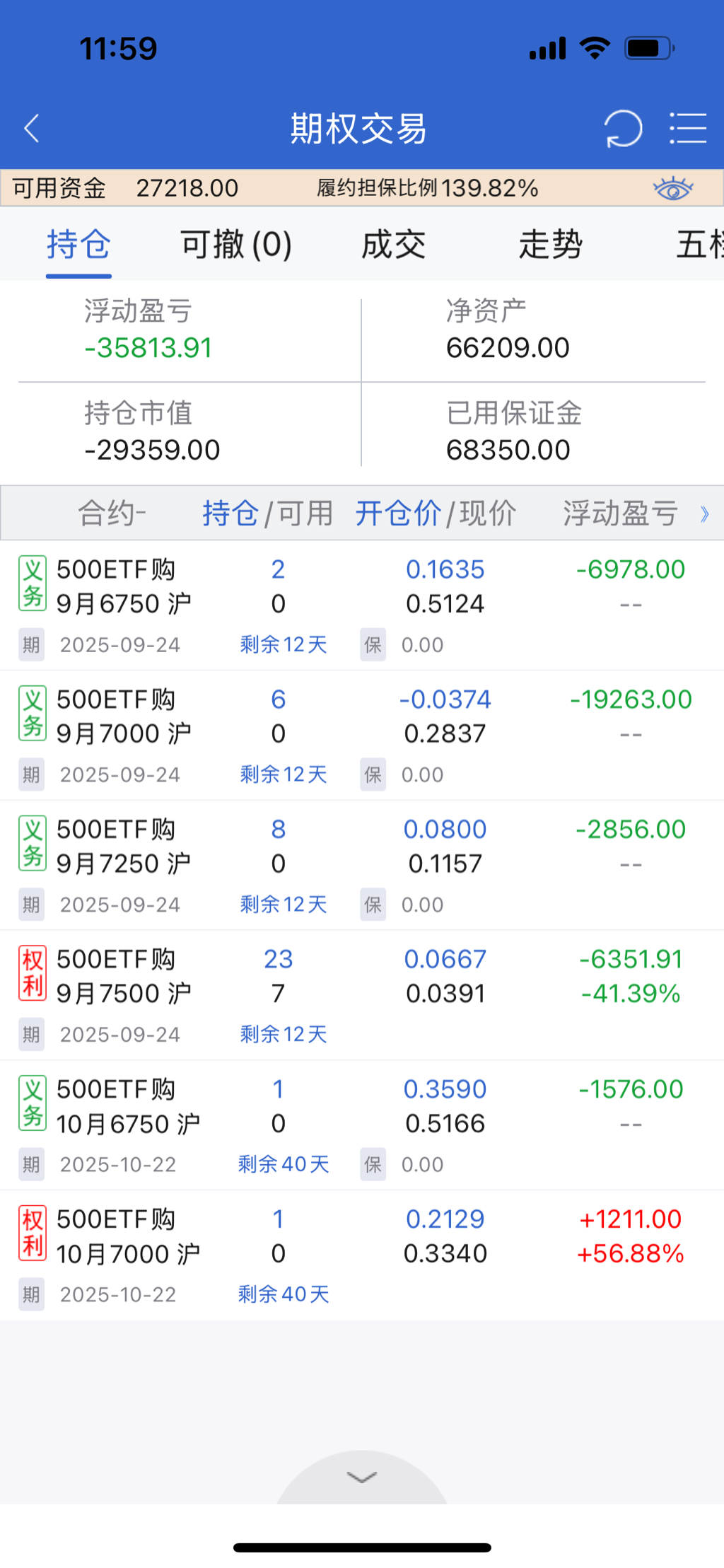
Task: Tap the 义务 badge on 9月6750 contract
Action: 33,583
